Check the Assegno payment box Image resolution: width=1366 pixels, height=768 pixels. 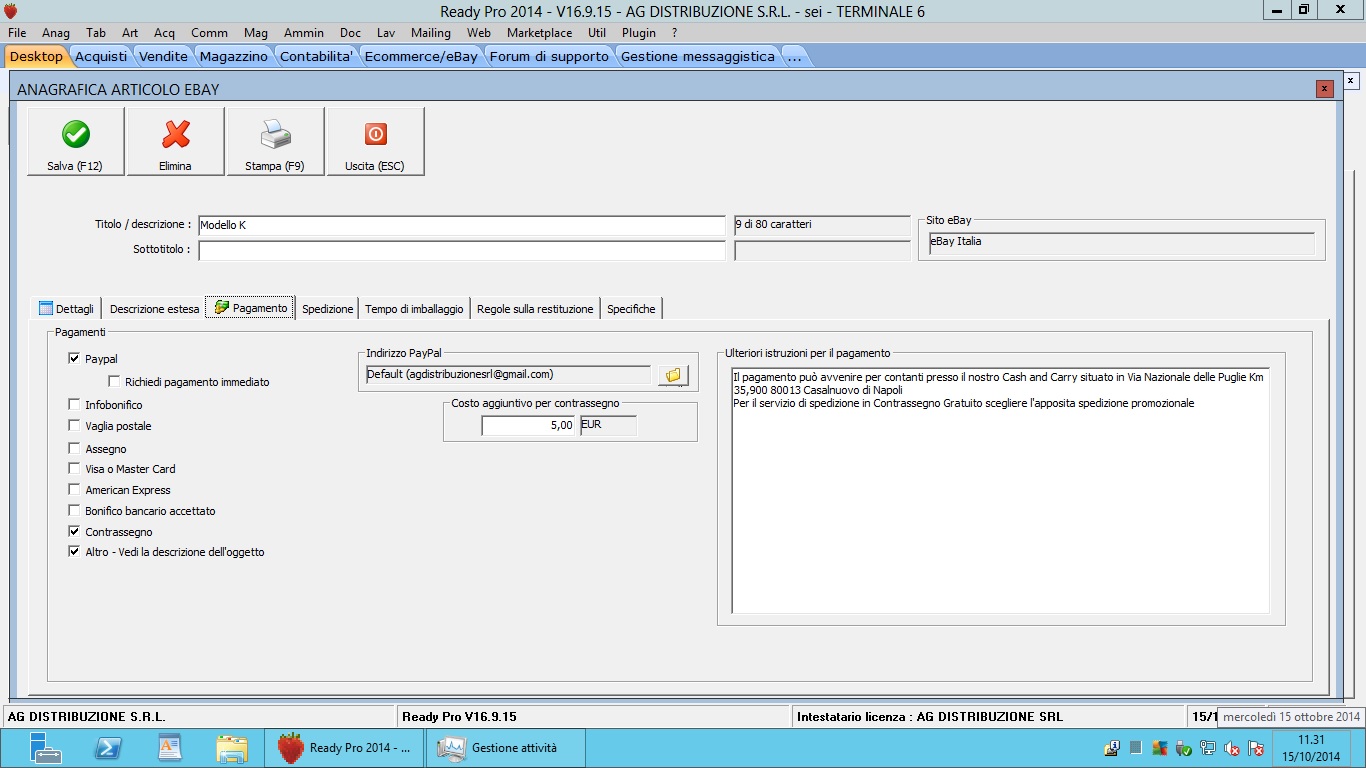coord(74,449)
